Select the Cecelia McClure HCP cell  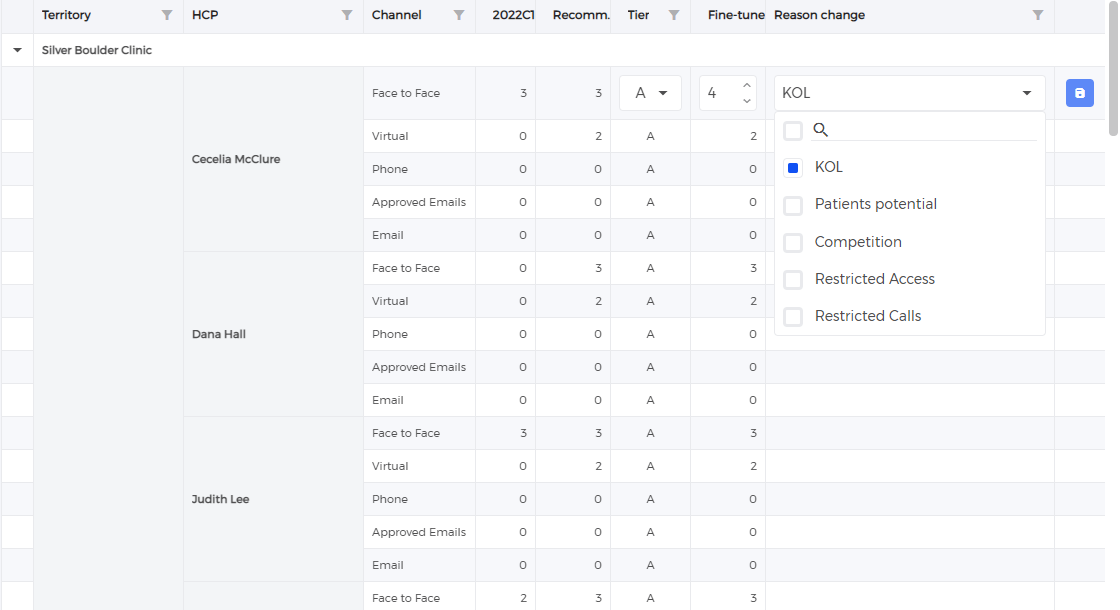274,159
